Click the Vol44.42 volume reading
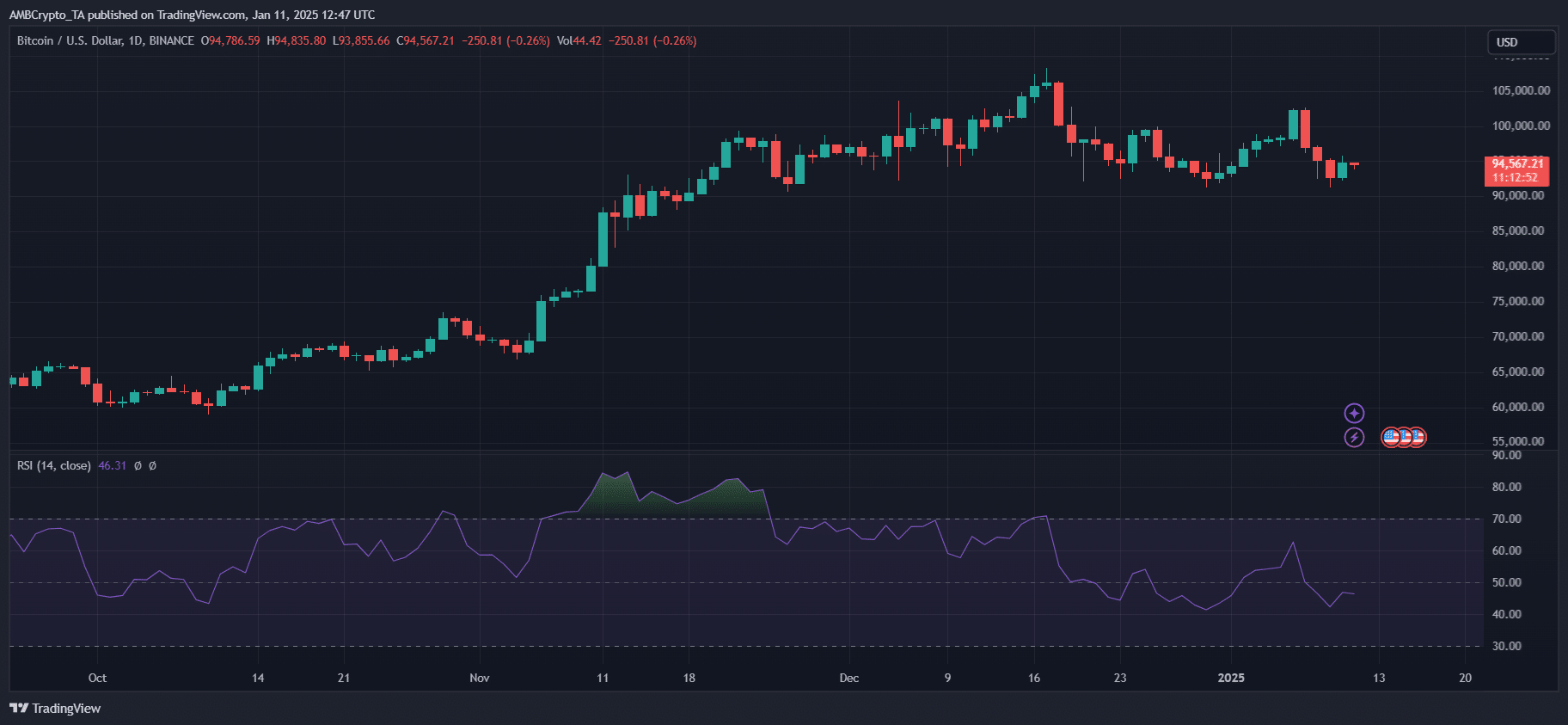The image size is (1568, 725). click(x=579, y=40)
